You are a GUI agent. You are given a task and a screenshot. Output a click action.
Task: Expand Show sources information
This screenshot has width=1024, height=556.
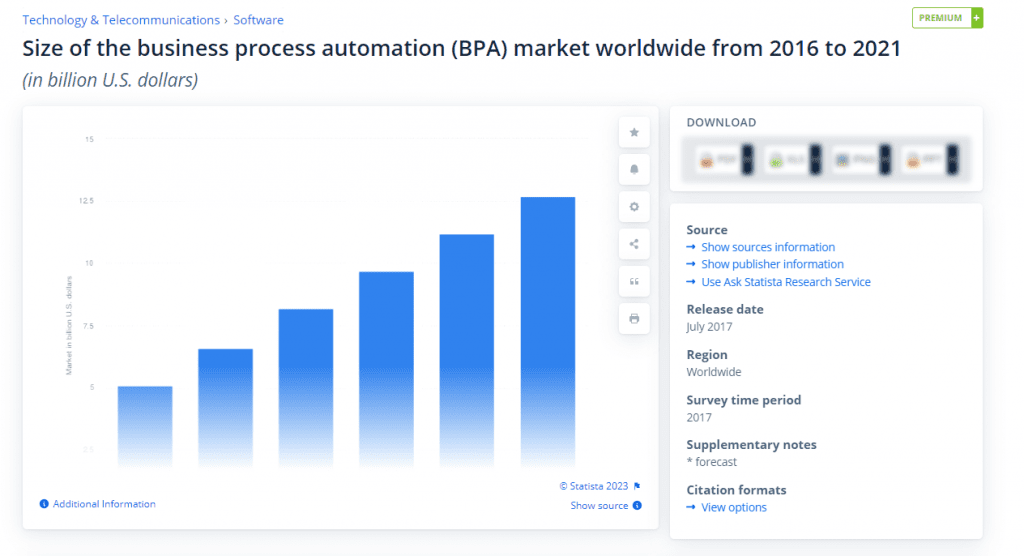pos(767,247)
